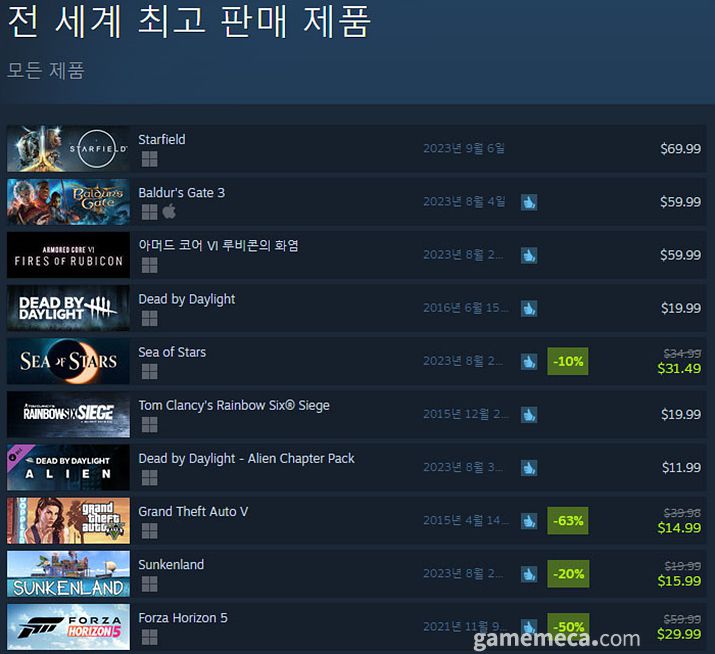This screenshot has width=715, height=654.
Task: Click the Windows icon under Starfield
Action: [149, 159]
